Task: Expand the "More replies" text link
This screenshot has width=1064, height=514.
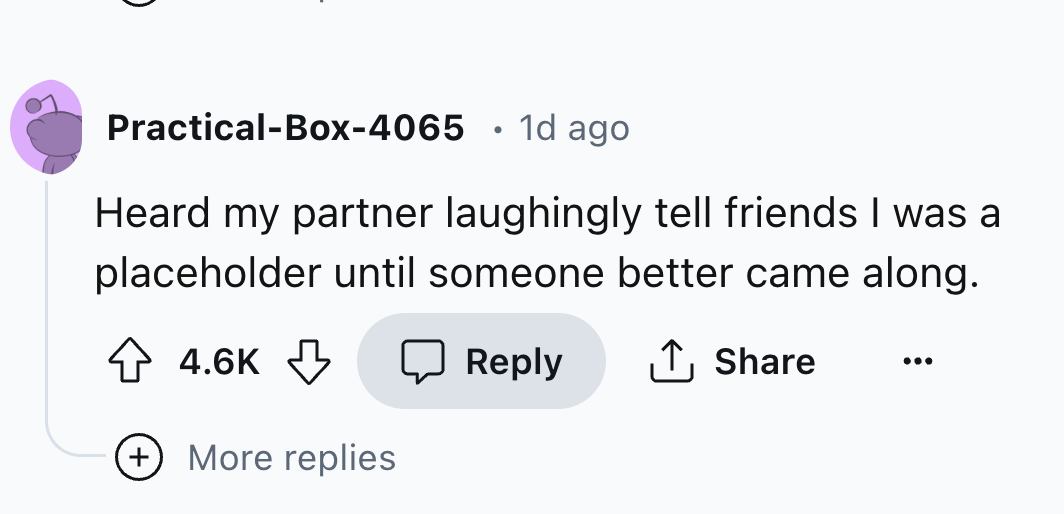Action: point(292,458)
